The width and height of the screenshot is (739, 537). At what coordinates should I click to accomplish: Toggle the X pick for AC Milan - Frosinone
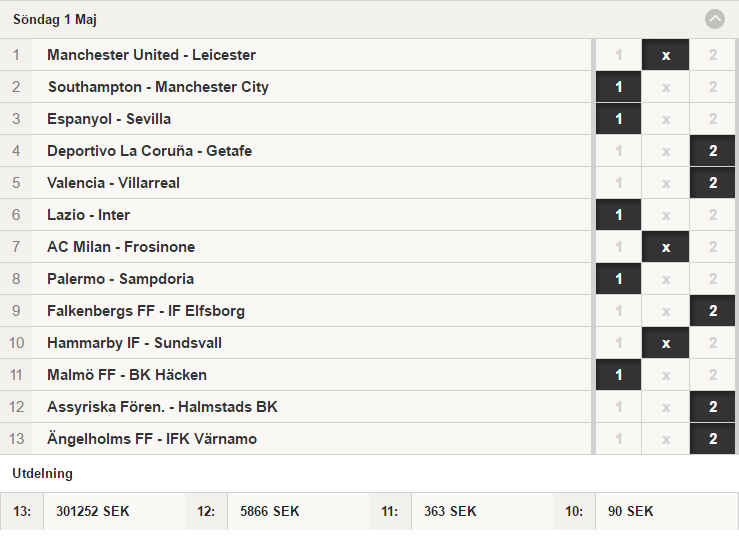point(665,247)
